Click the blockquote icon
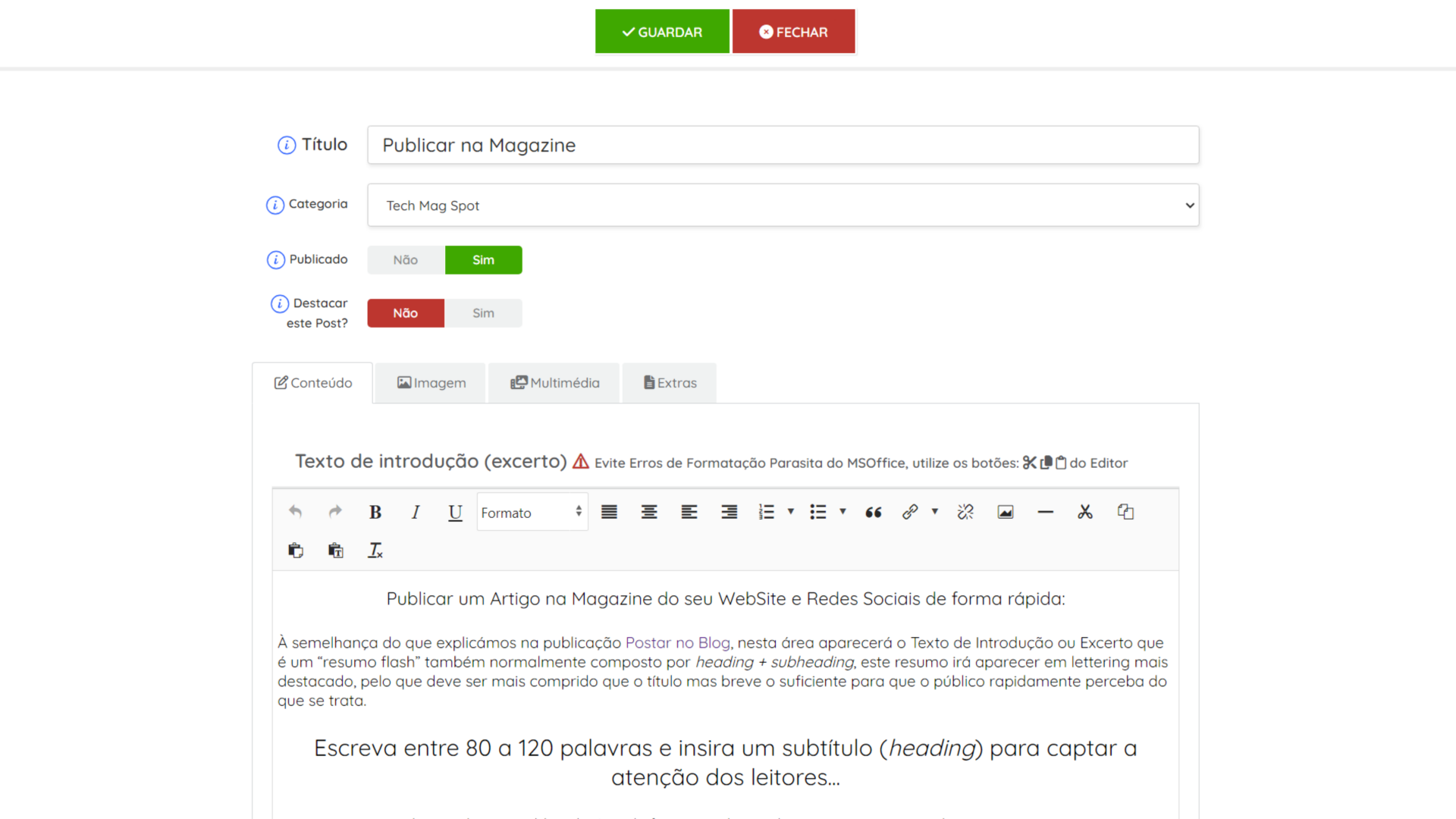 coord(873,512)
